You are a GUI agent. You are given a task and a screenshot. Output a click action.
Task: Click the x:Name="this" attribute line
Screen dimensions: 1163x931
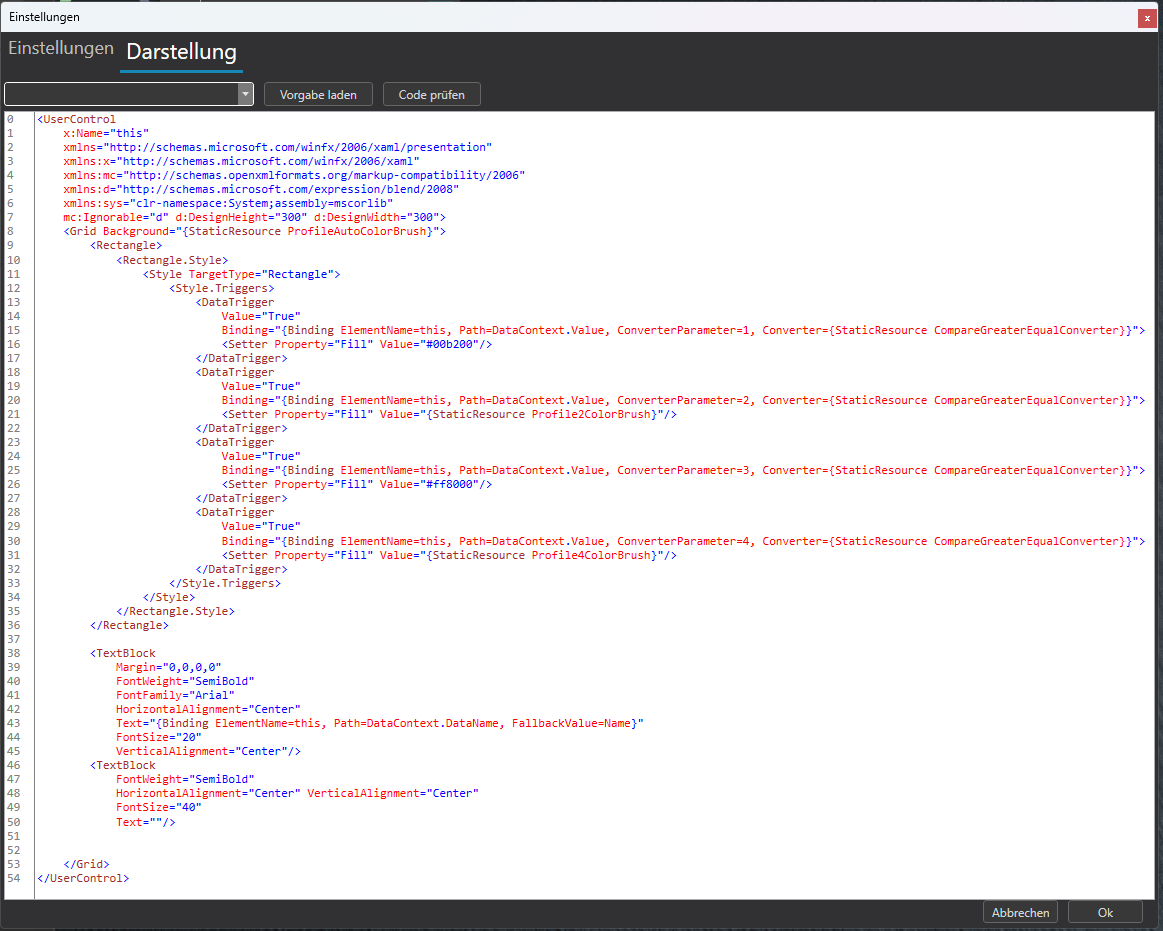(x=106, y=133)
